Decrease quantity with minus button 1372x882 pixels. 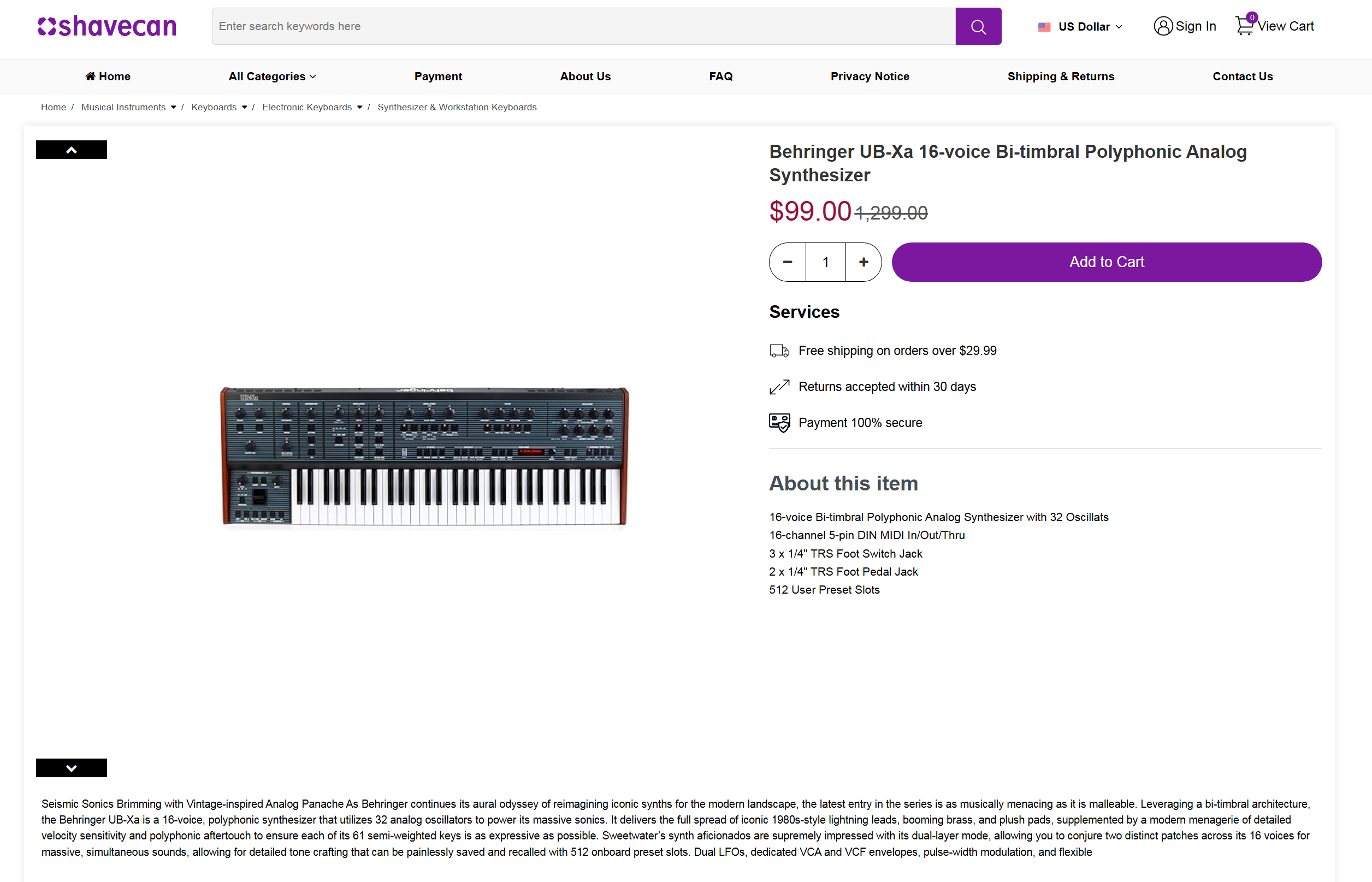click(x=788, y=262)
